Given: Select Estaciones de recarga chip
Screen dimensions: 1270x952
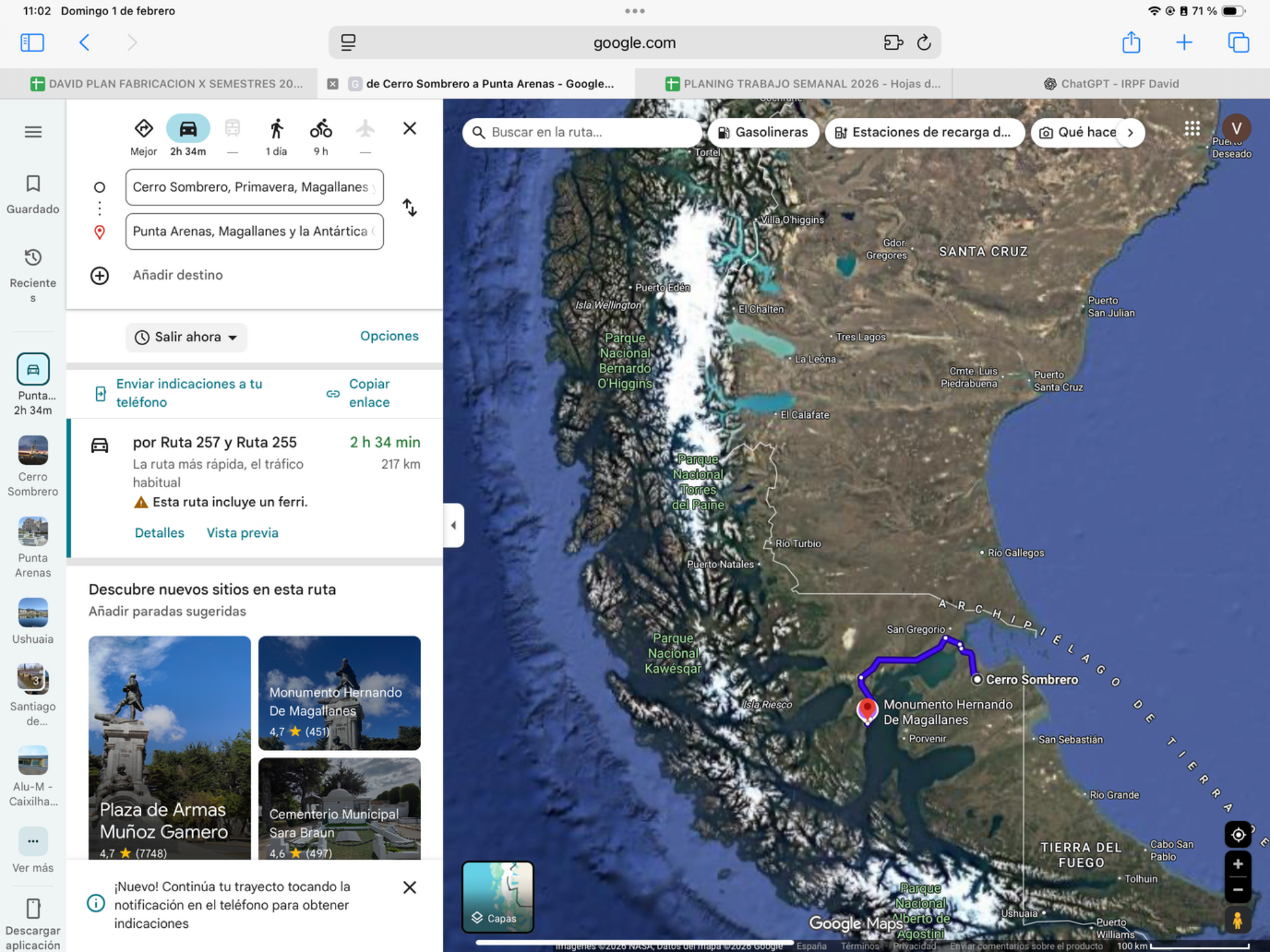Looking at the screenshot, I should [x=924, y=132].
